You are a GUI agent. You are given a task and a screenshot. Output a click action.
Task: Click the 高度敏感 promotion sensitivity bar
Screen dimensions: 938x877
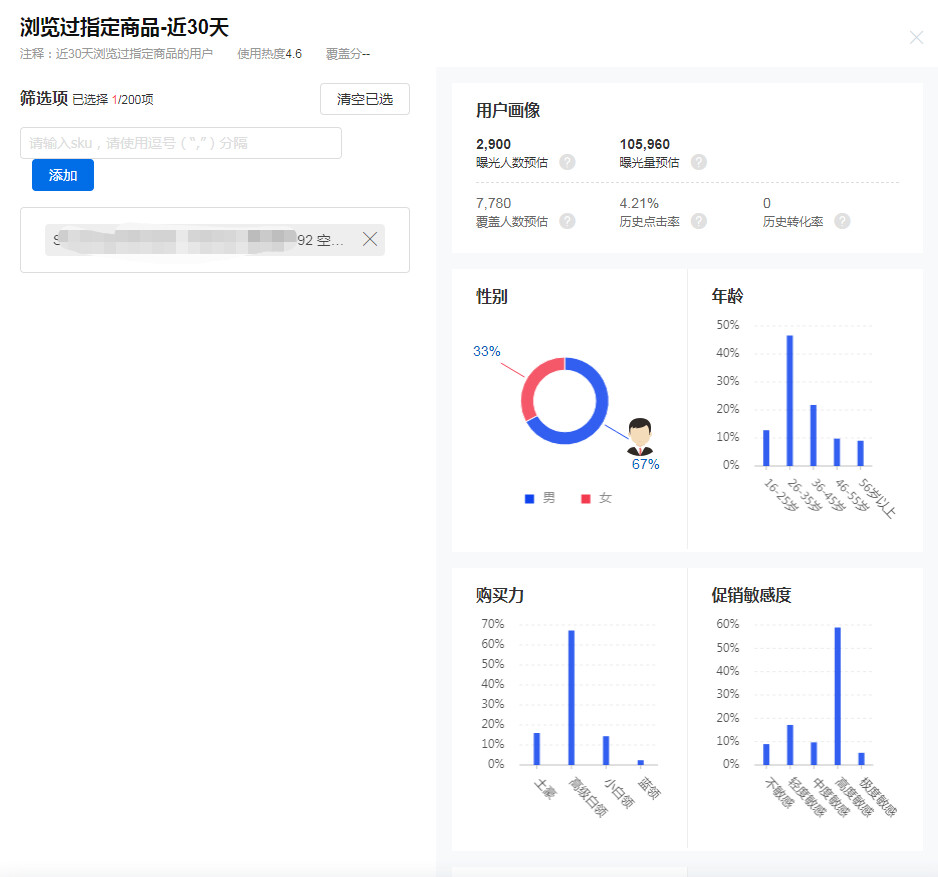[837, 696]
